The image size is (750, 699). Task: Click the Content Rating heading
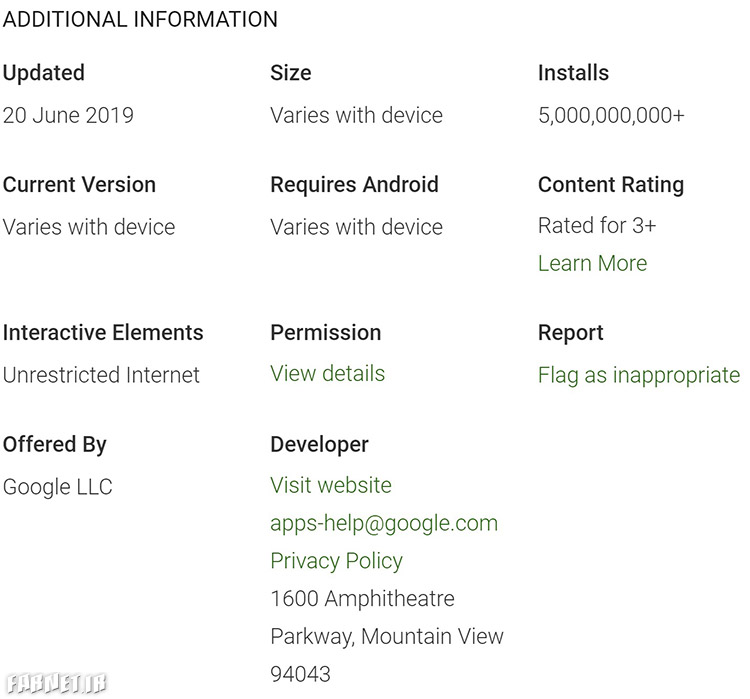pyautogui.click(x=611, y=185)
